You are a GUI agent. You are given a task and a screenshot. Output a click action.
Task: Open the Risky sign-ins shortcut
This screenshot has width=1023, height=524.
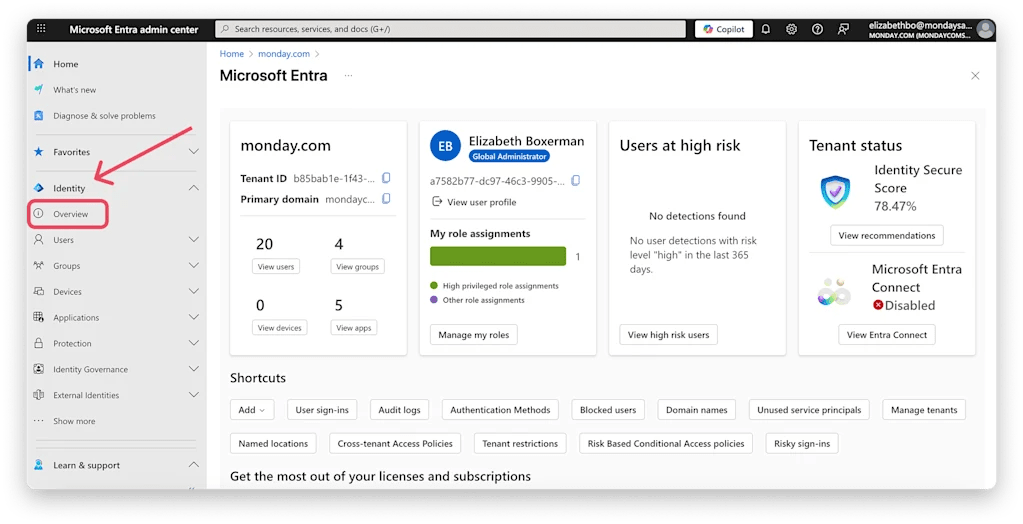tap(802, 443)
